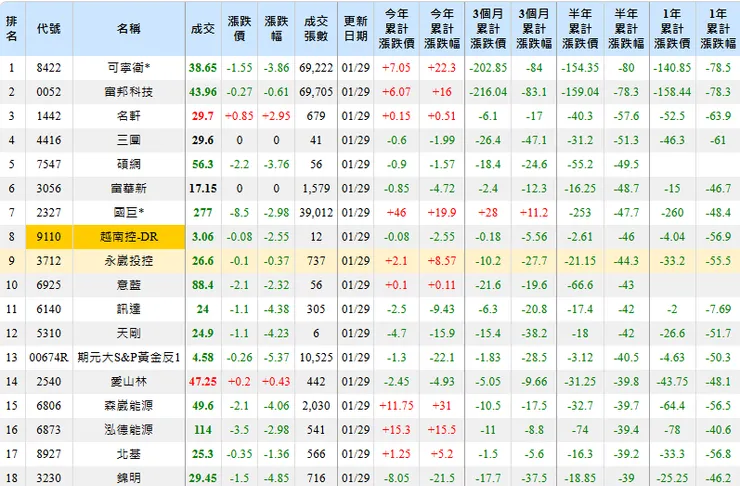Sort by 成交 column header

(x=203, y=29)
